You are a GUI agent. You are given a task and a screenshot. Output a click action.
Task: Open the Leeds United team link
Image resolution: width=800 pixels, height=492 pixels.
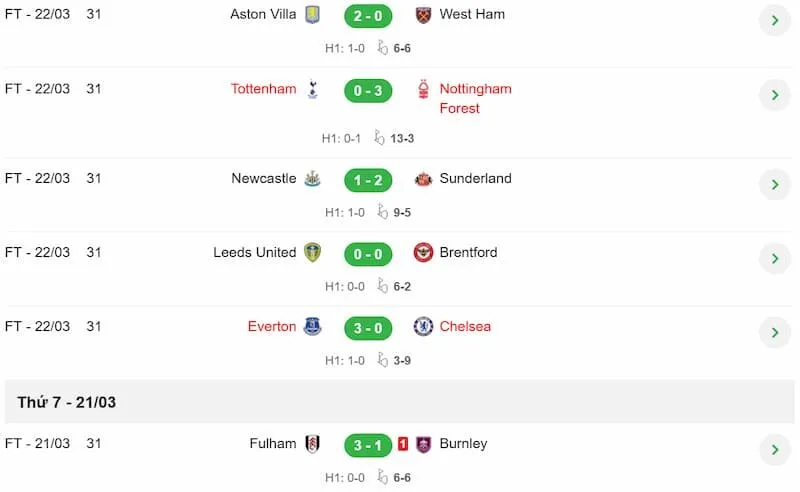(255, 253)
